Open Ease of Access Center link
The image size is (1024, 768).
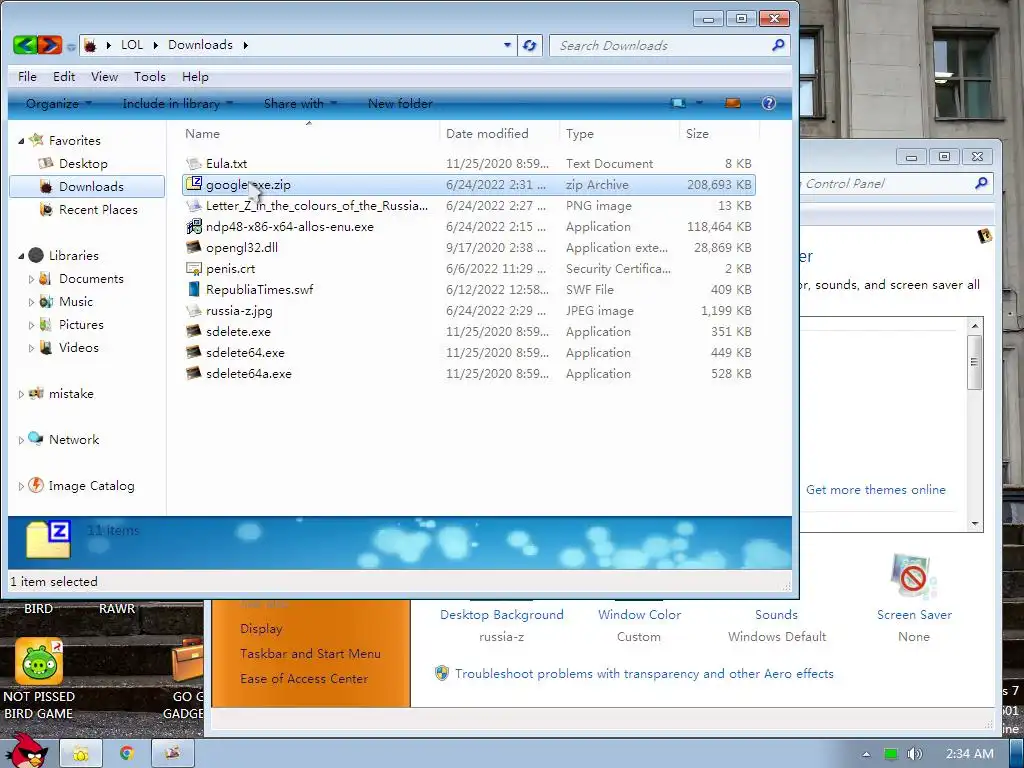pyautogui.click(x=304, y=679)
